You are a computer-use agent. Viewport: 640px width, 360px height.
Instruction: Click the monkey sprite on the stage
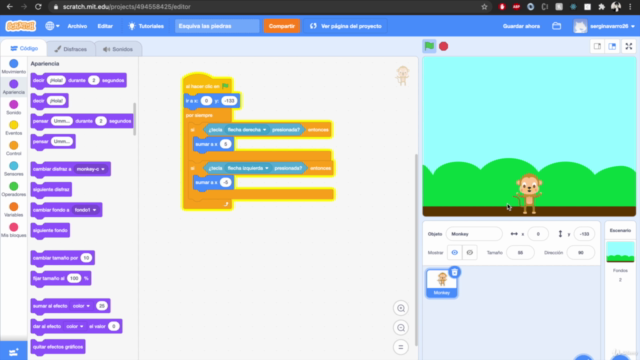(529, 193)
